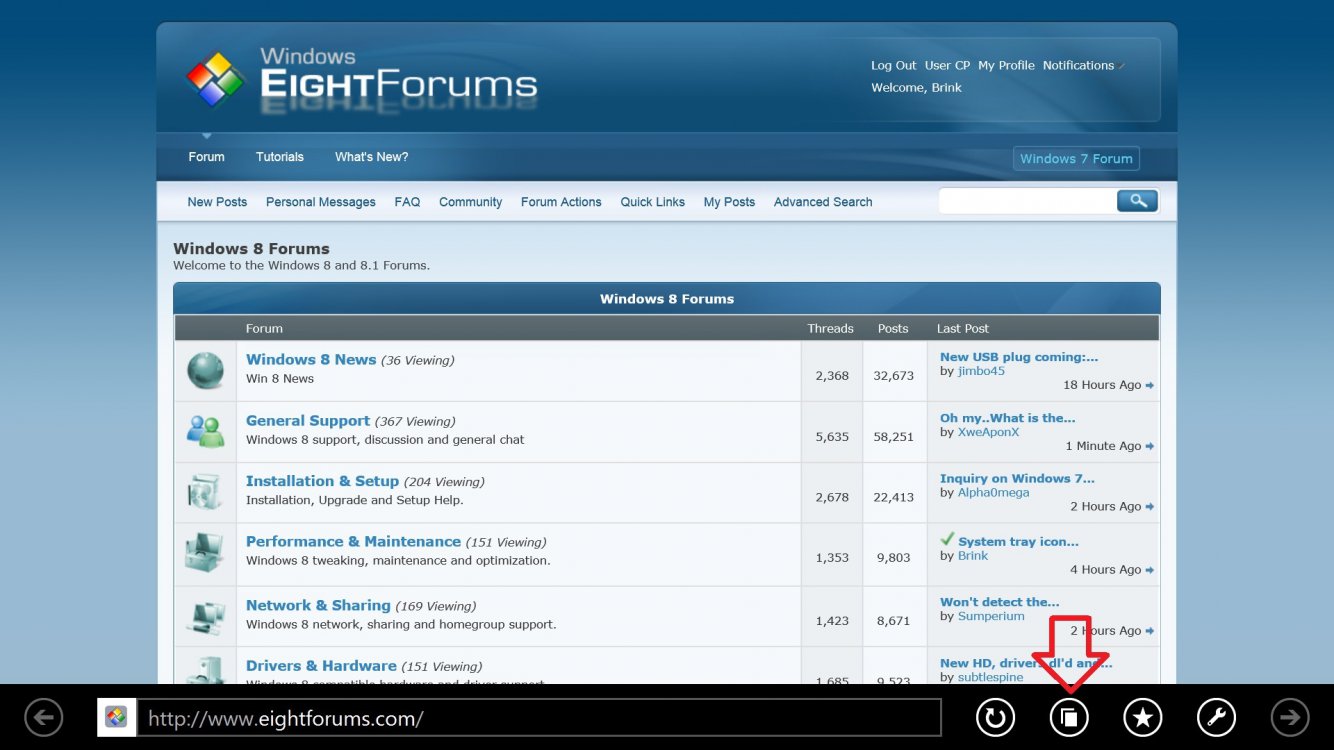
Task: Click the General Support forum icon
Action: tap(206, 431)
